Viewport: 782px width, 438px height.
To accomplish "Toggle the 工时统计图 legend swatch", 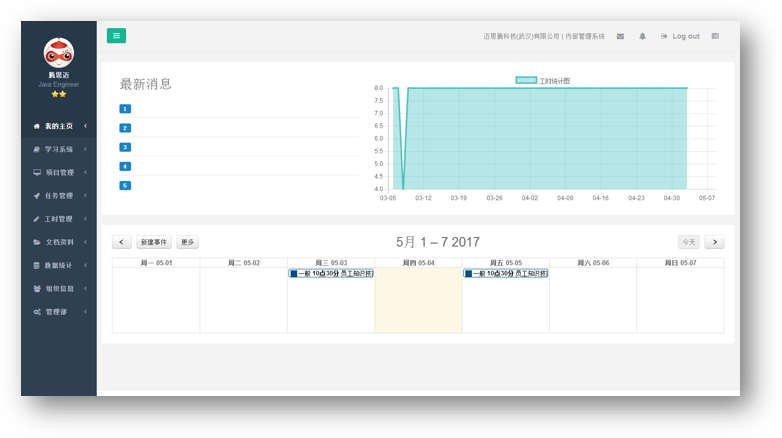I will coord(526,80).
